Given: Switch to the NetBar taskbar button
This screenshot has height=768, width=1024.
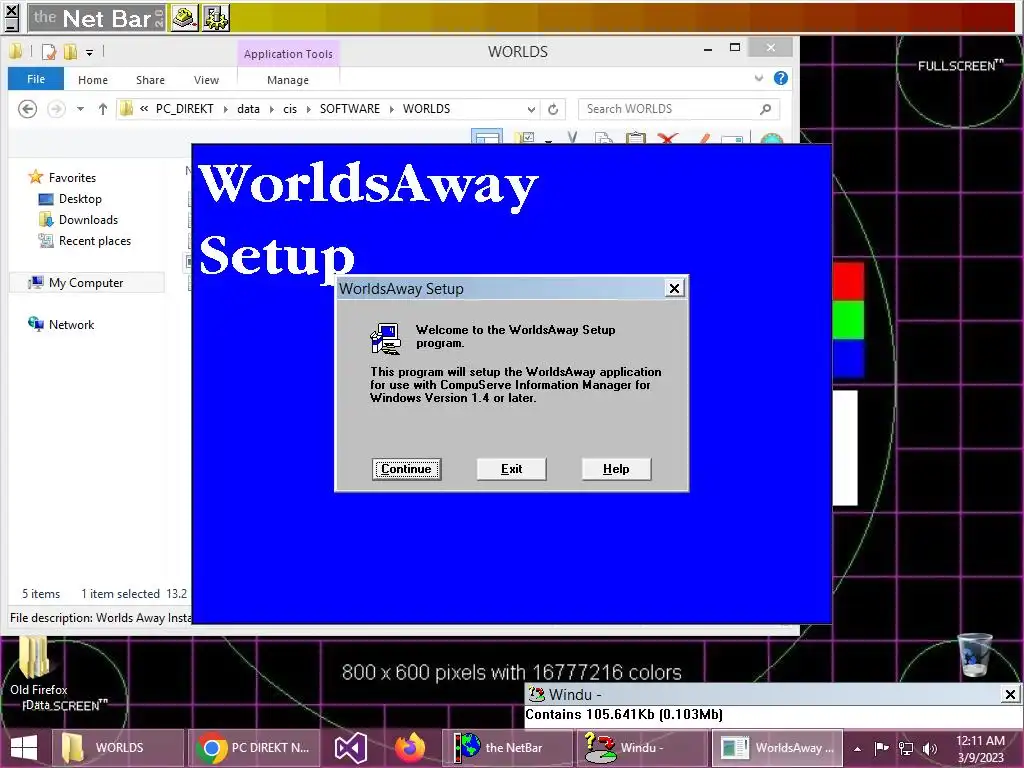Looking at the screenshot, I should pyautogui.click(x=507, y=748).
